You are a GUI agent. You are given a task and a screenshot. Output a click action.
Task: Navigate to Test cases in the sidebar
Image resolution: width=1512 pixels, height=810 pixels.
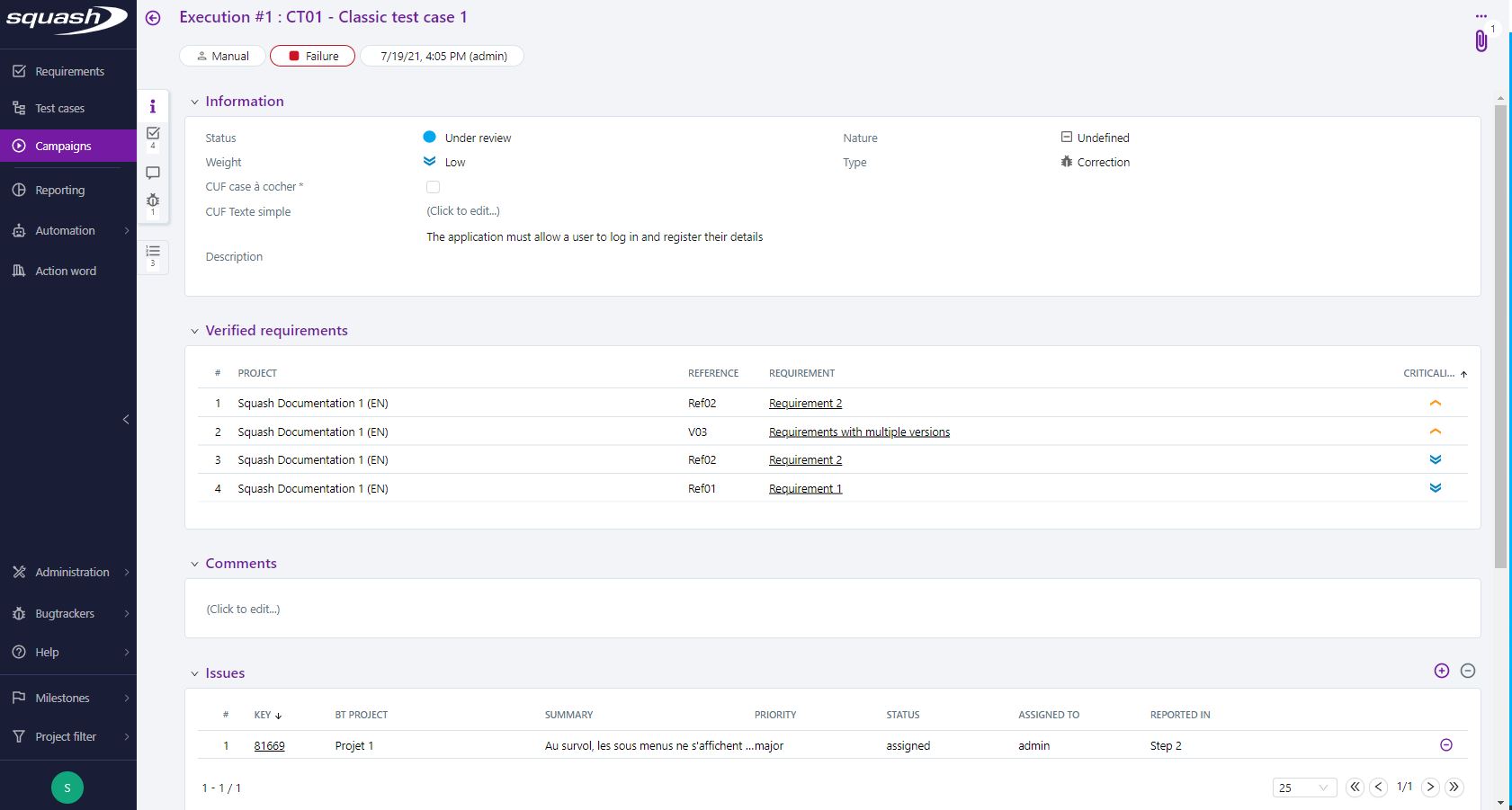pyautogui.click(x=59, y=108)
